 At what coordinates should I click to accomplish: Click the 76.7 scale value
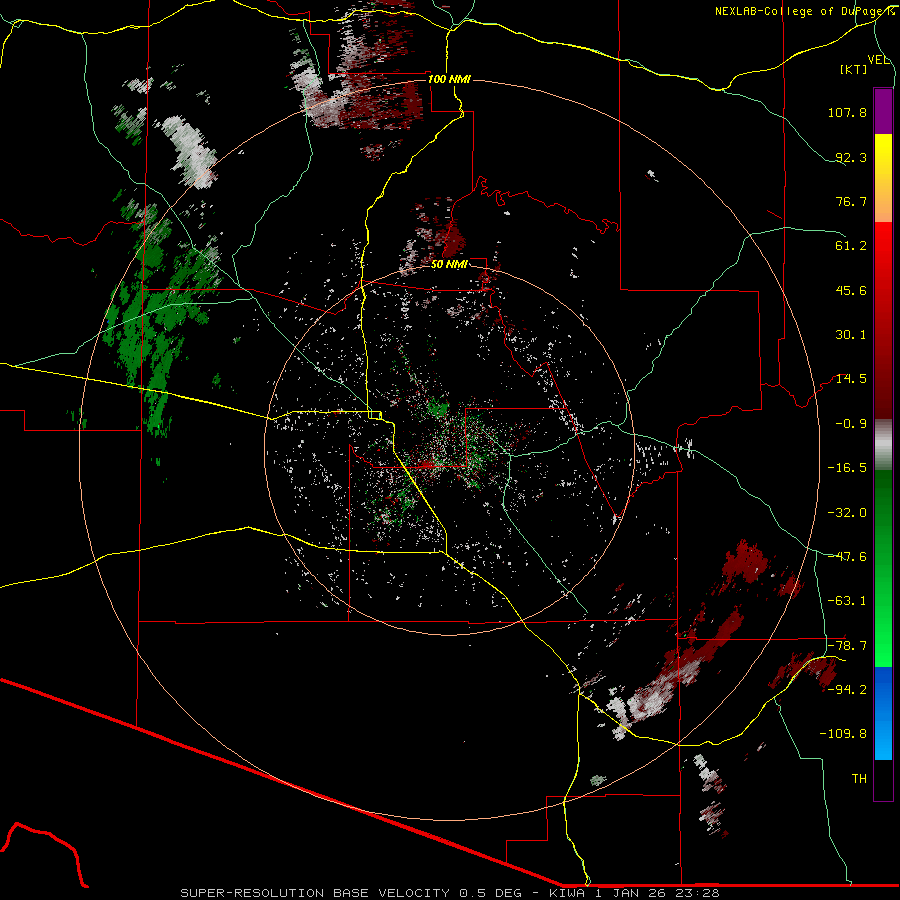(x=851, y=201)
